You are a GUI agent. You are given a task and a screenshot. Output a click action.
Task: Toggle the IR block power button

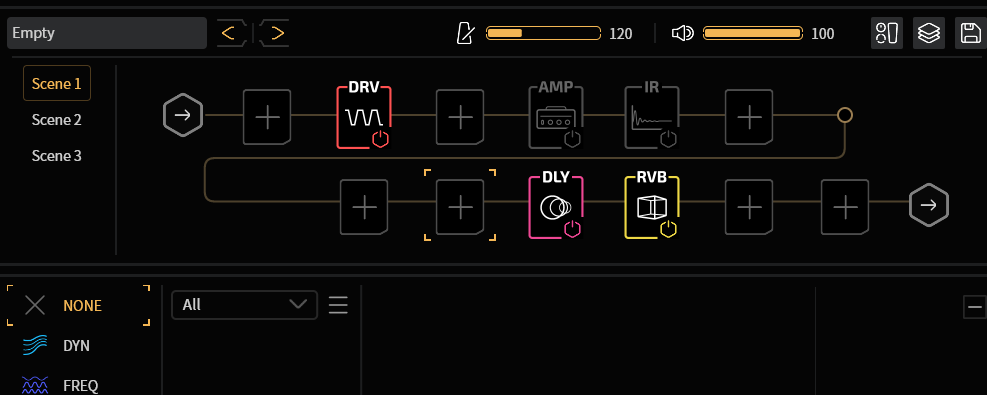pos(668,140)
